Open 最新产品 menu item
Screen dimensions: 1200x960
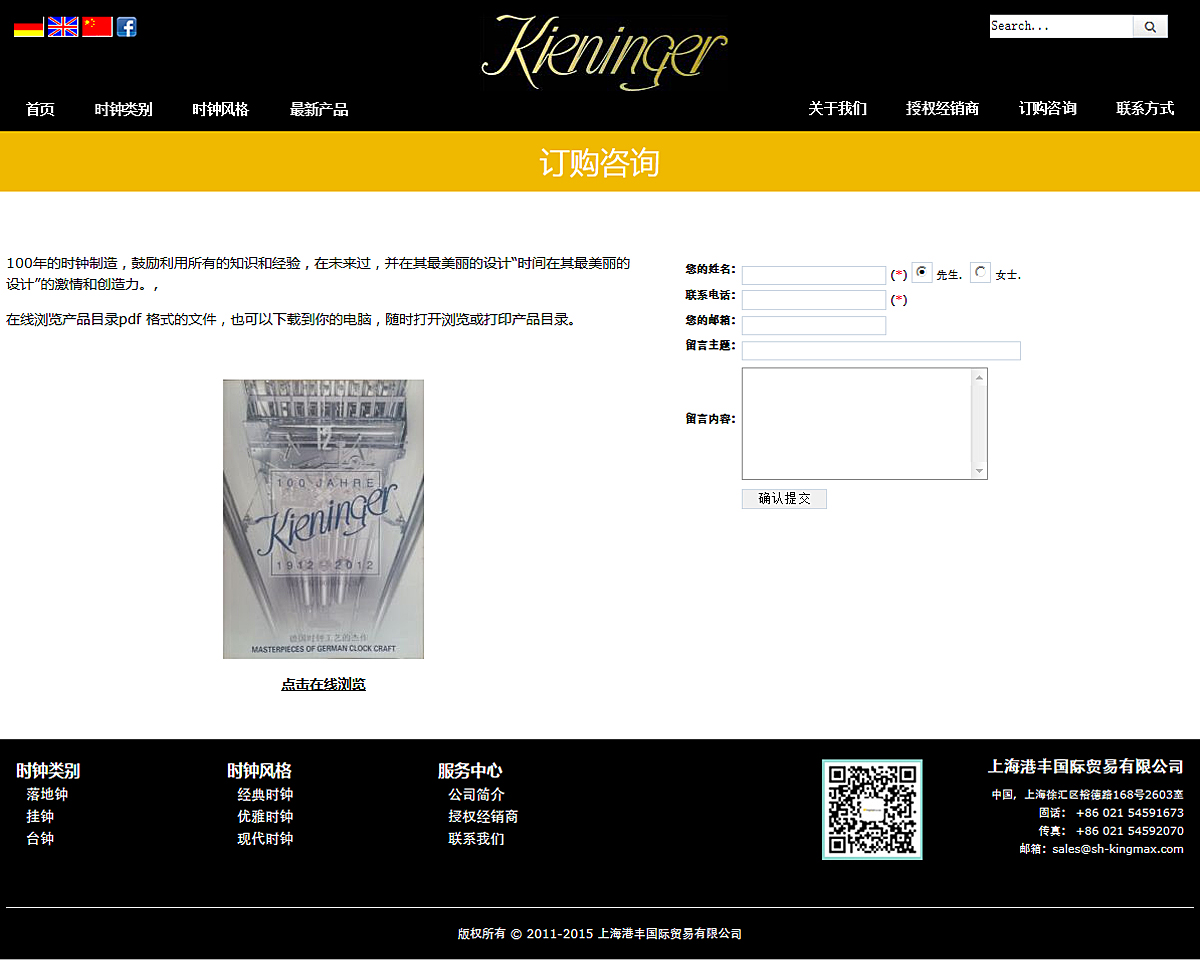(319, 109)
